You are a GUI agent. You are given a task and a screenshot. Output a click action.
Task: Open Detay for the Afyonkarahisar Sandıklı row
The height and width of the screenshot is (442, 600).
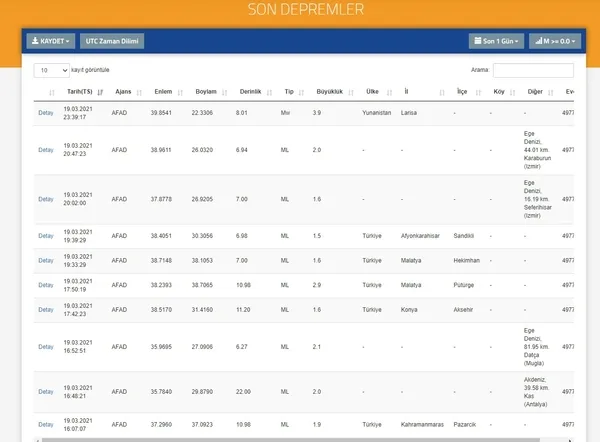pyautogui.click(x=46, y=236)
